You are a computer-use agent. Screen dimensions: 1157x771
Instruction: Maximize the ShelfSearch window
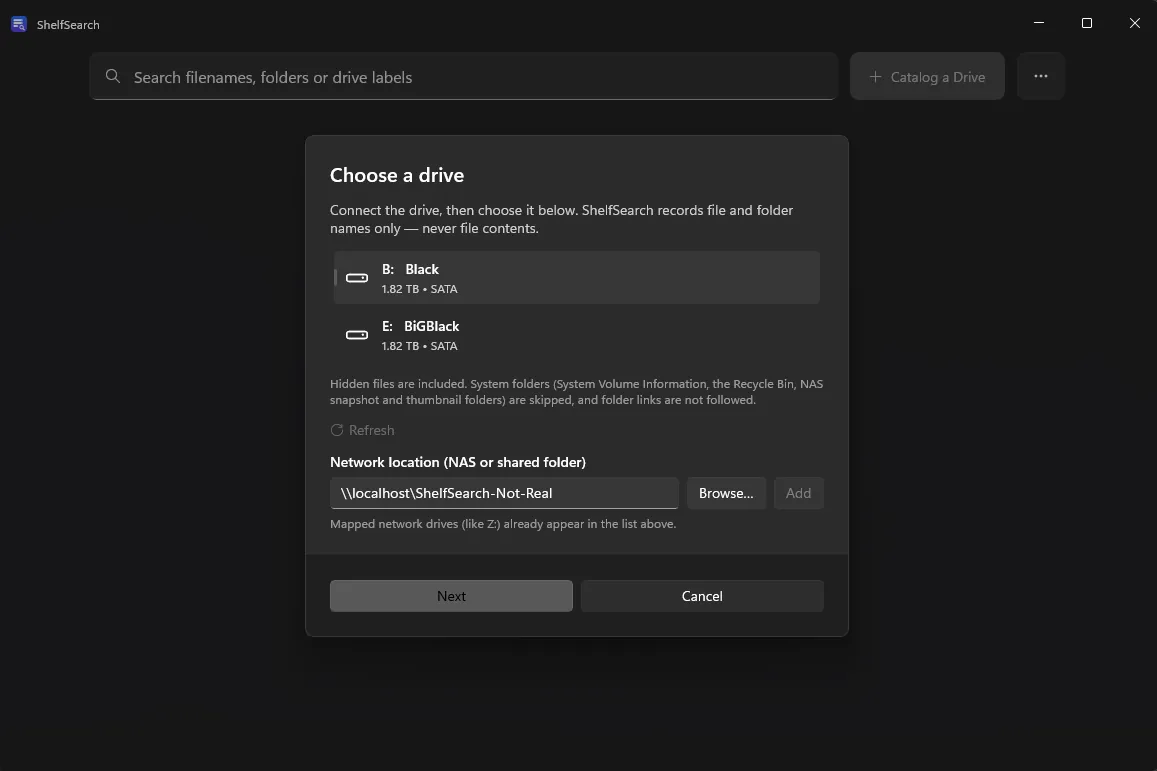coord(1087,24)
